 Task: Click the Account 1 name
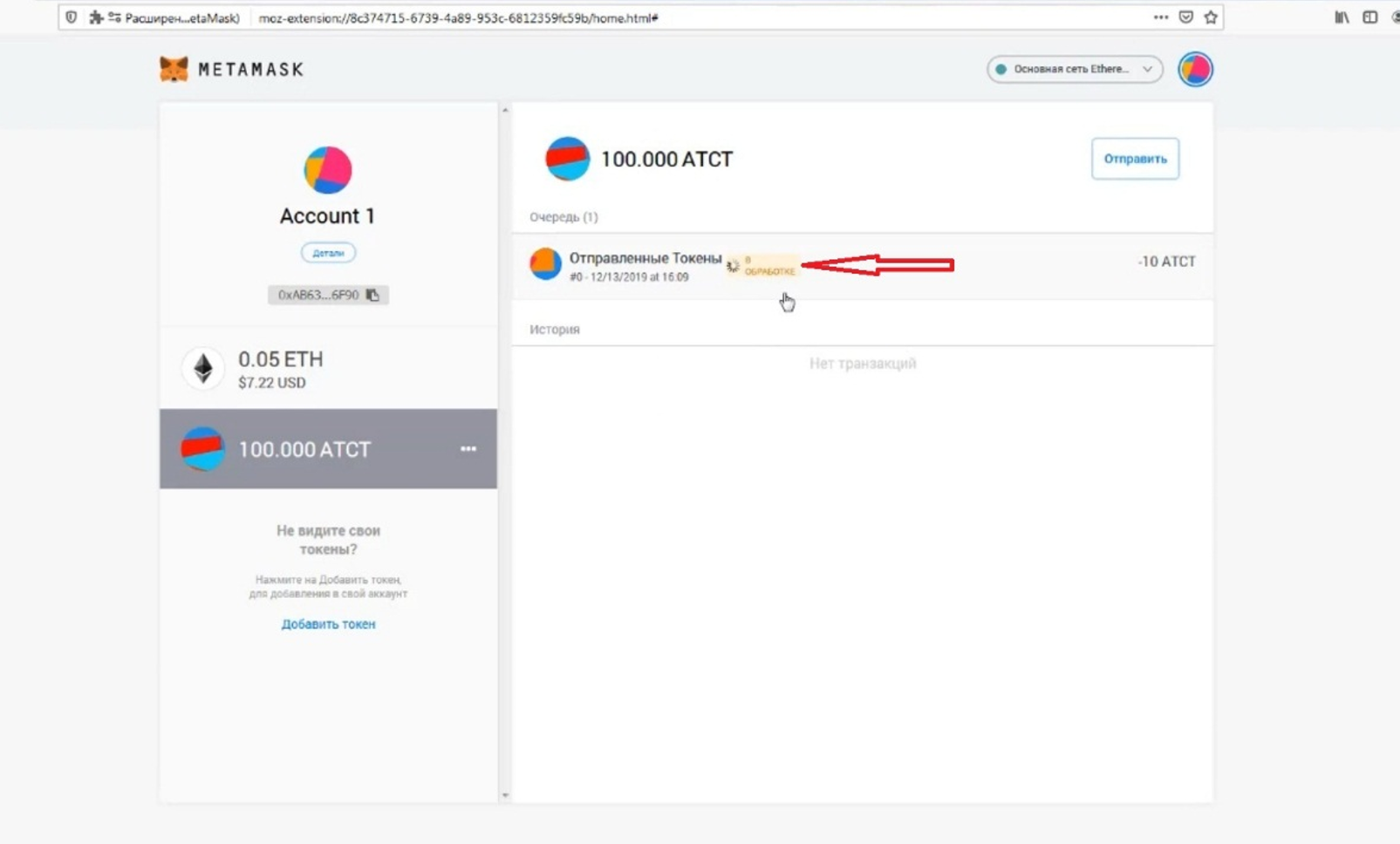(x=327, y=215)
